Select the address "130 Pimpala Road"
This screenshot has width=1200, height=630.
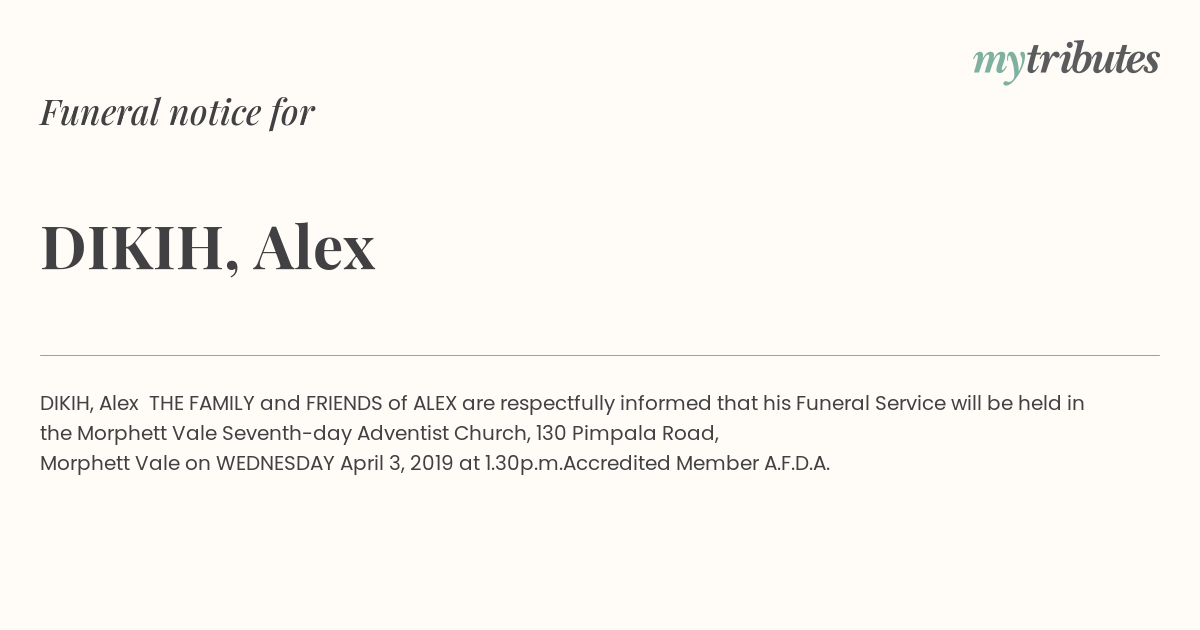point(626,434)
